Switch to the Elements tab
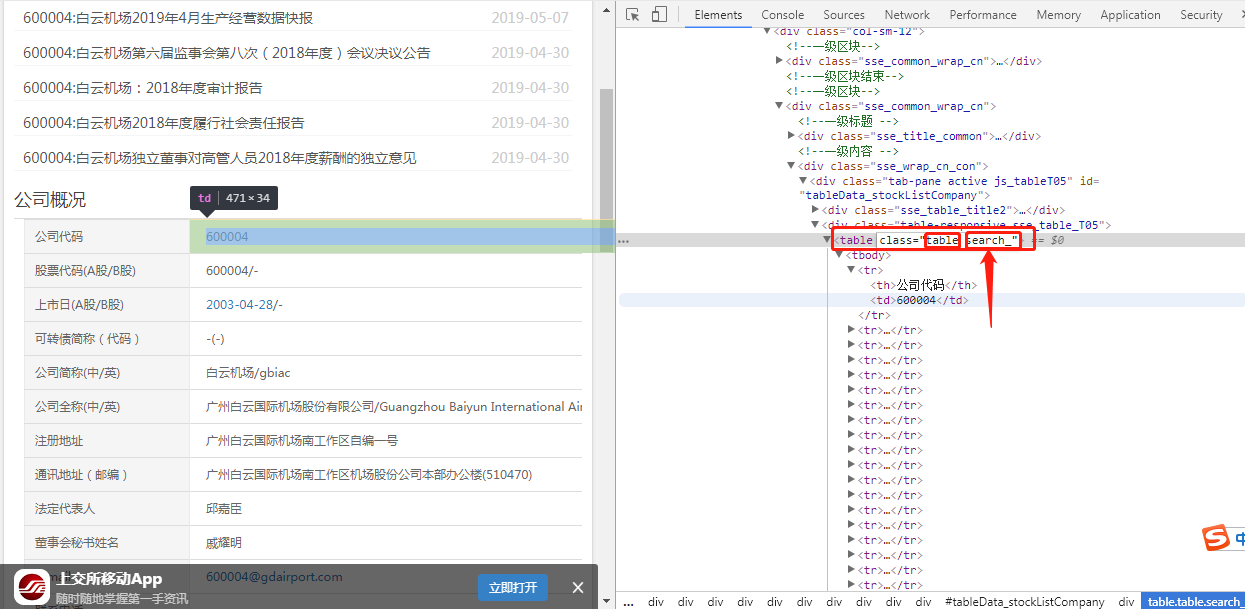This screenshot has height=609, width=1245. click(718, 15)
